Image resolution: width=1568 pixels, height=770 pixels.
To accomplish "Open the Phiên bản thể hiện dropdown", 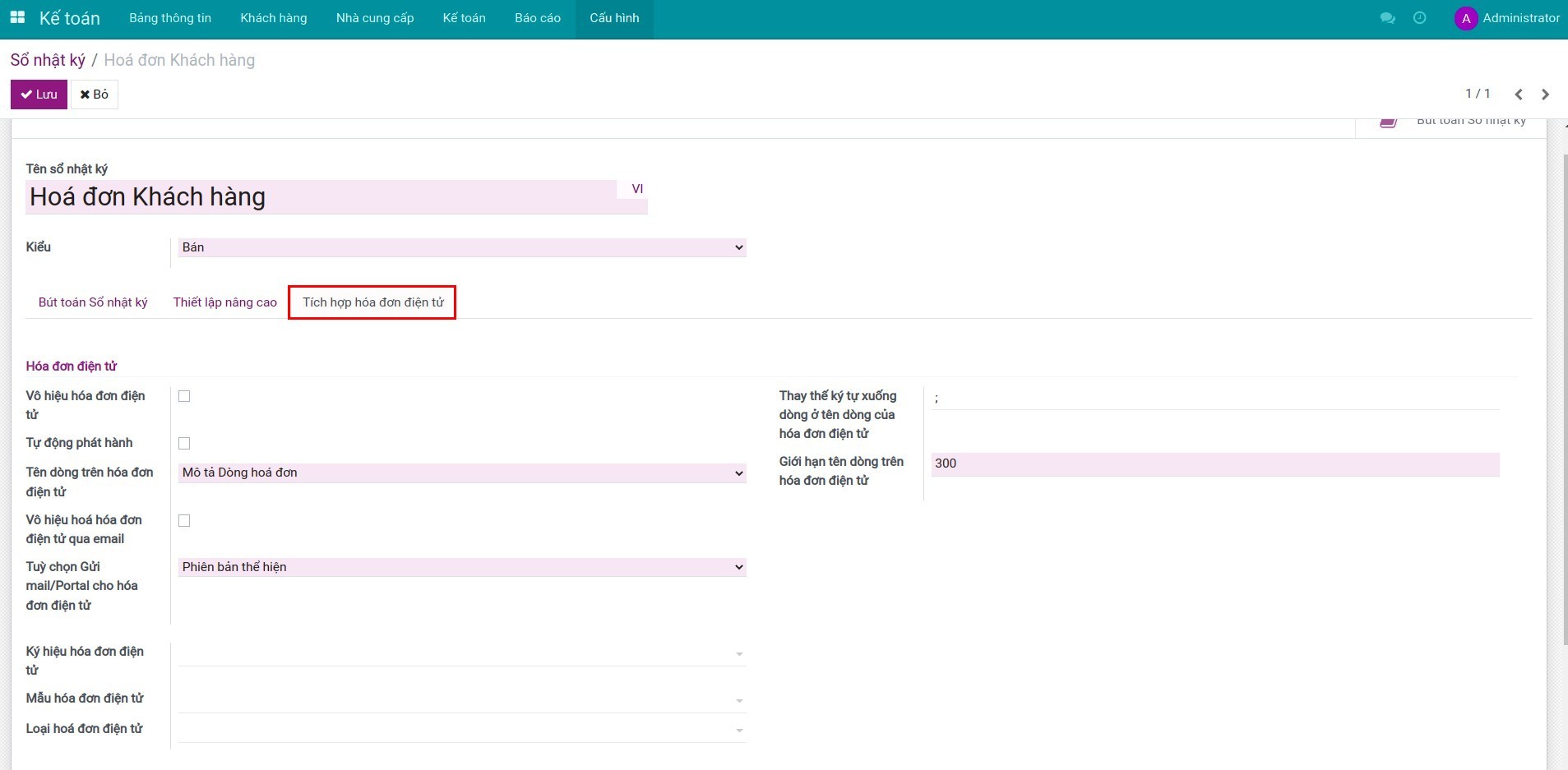I will pyautogui.click(x=461, y=567).
